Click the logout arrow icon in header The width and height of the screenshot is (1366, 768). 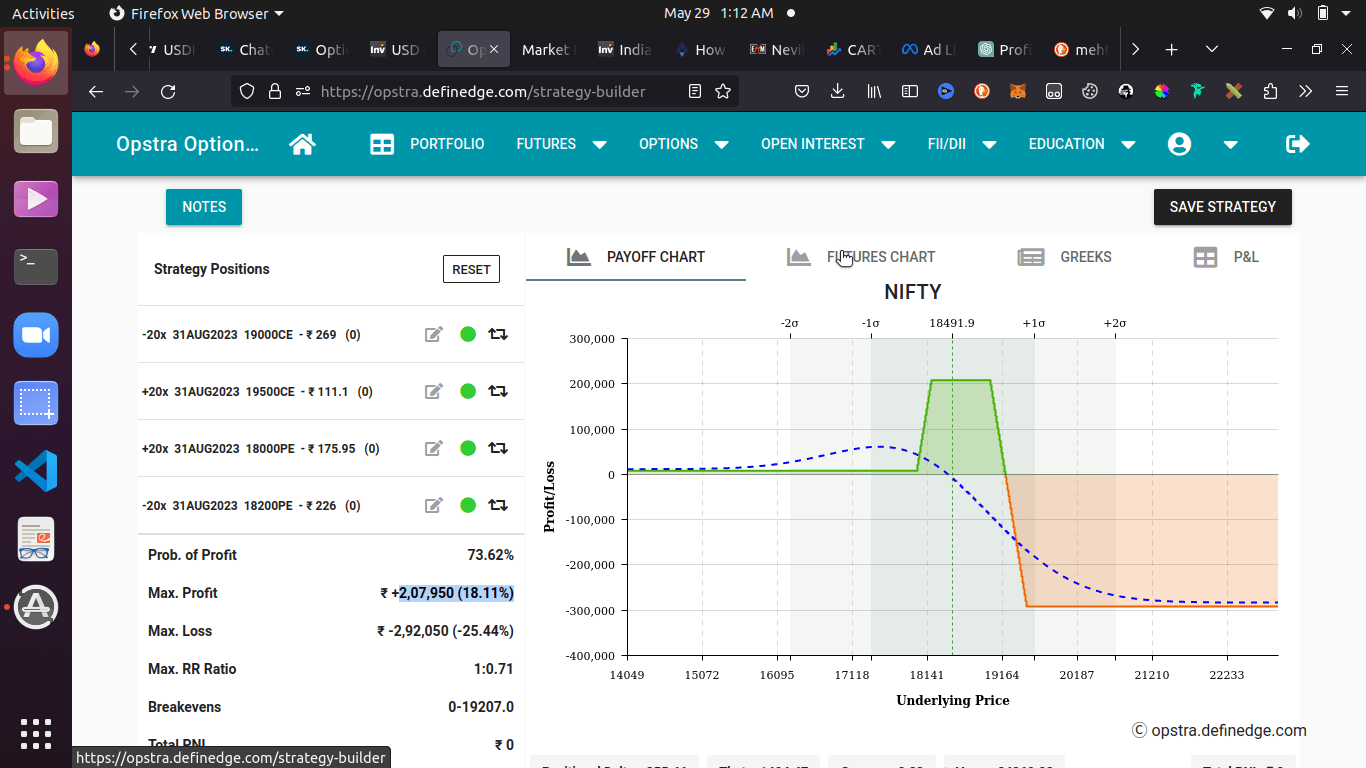(x=1297, y=144)
